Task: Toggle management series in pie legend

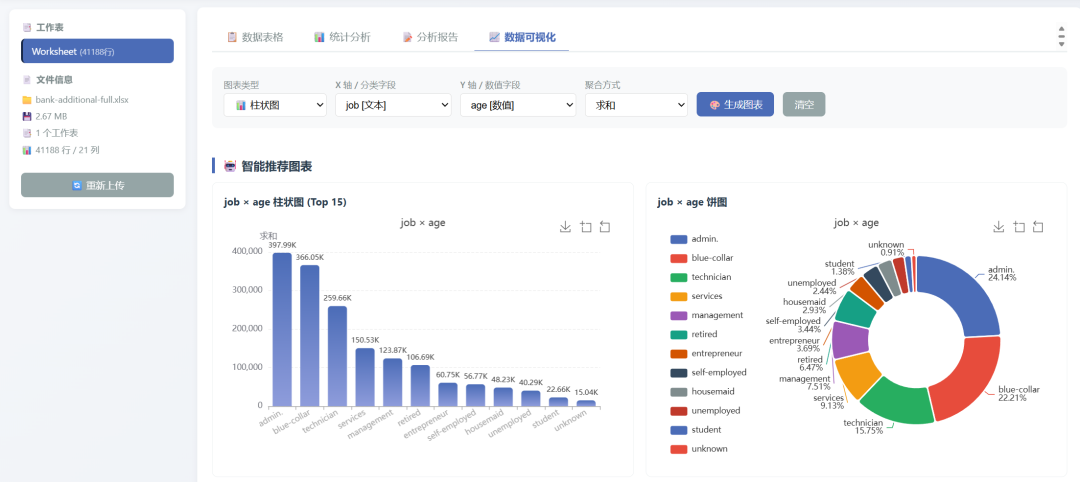Action: coord(707,315)
